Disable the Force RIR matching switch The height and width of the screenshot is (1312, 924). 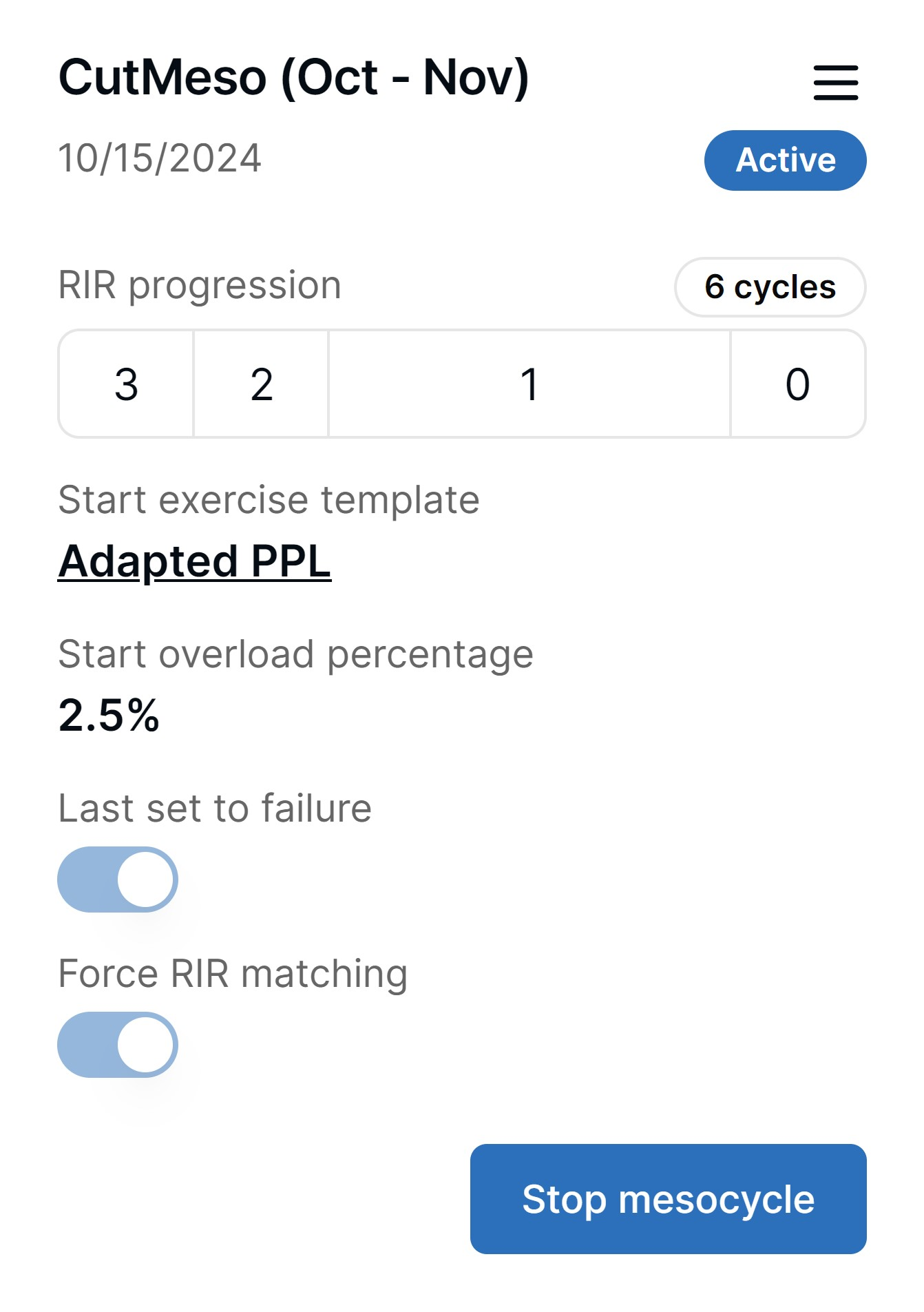point(118,1045)
